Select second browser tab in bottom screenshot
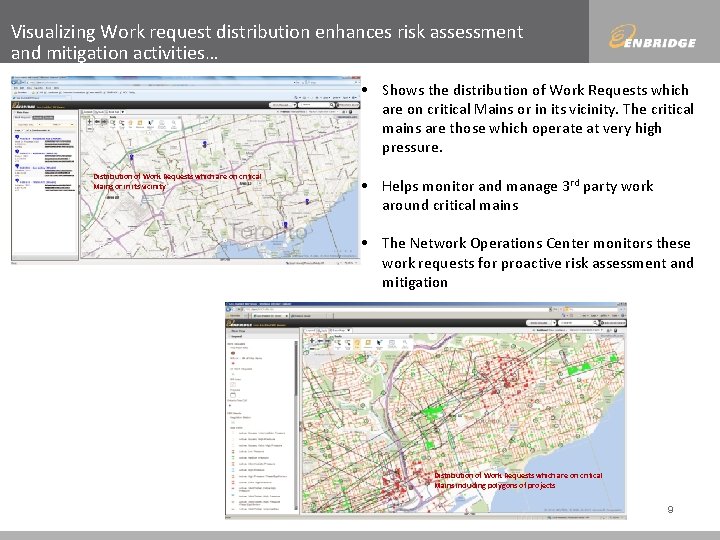The height and width of the screenshot is (540, 720). click(x=308, y=316)
